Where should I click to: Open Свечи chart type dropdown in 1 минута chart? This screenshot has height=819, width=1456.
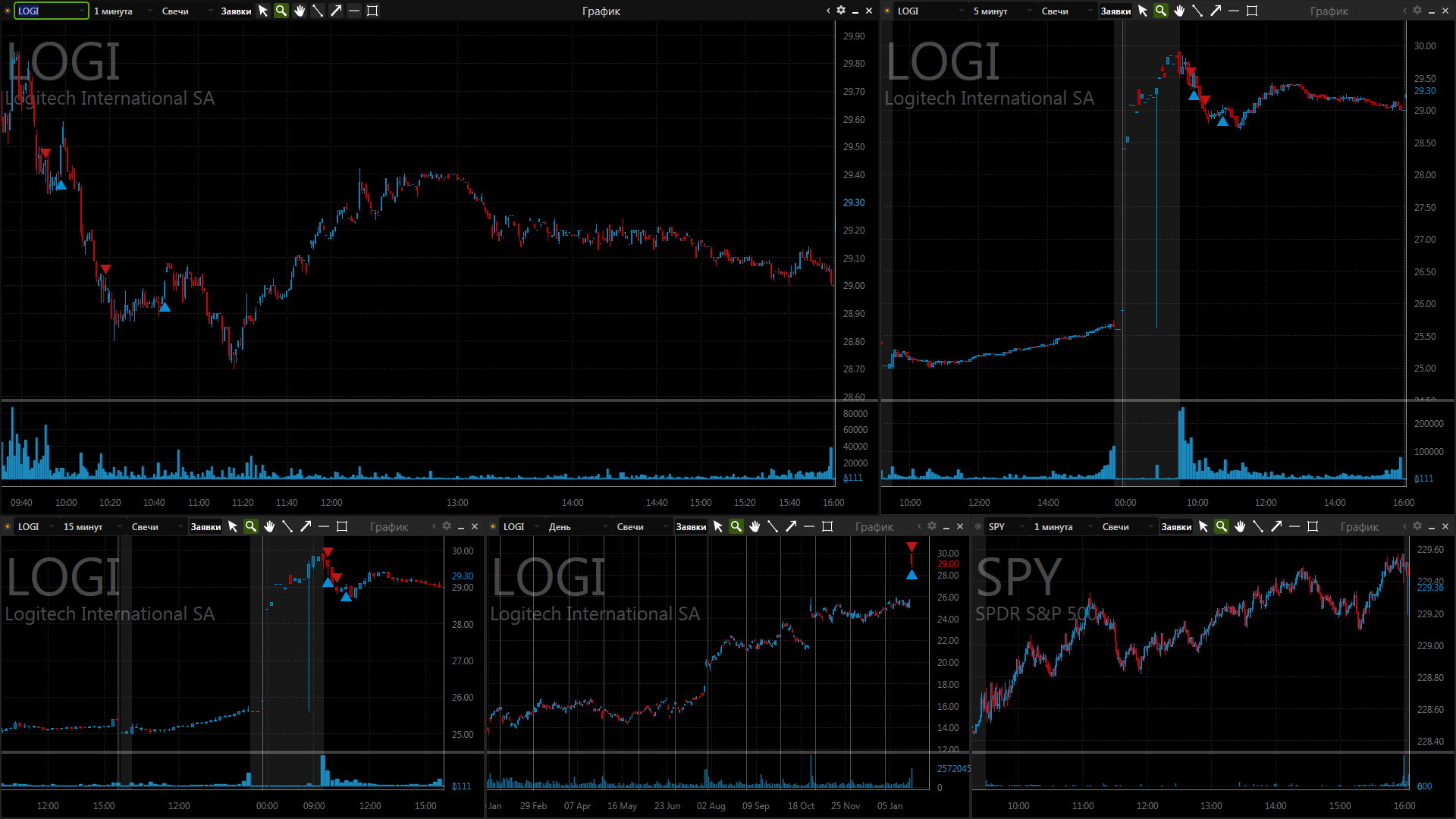coord(186,11)
